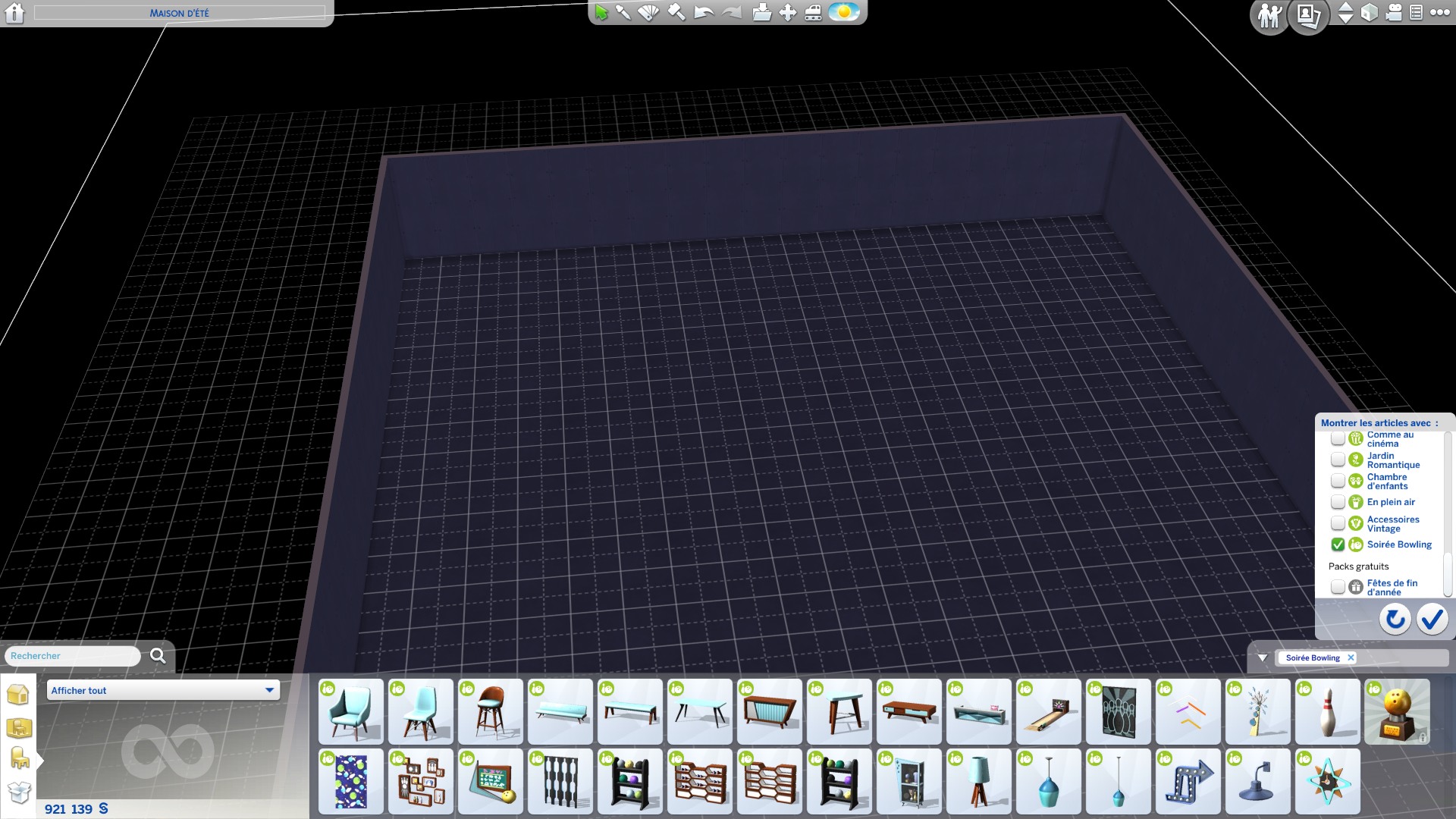The height and width of the screenshot is (819, 1456).
Task: Select the single bowling pin decoration
Action: tap(1327, 711)
